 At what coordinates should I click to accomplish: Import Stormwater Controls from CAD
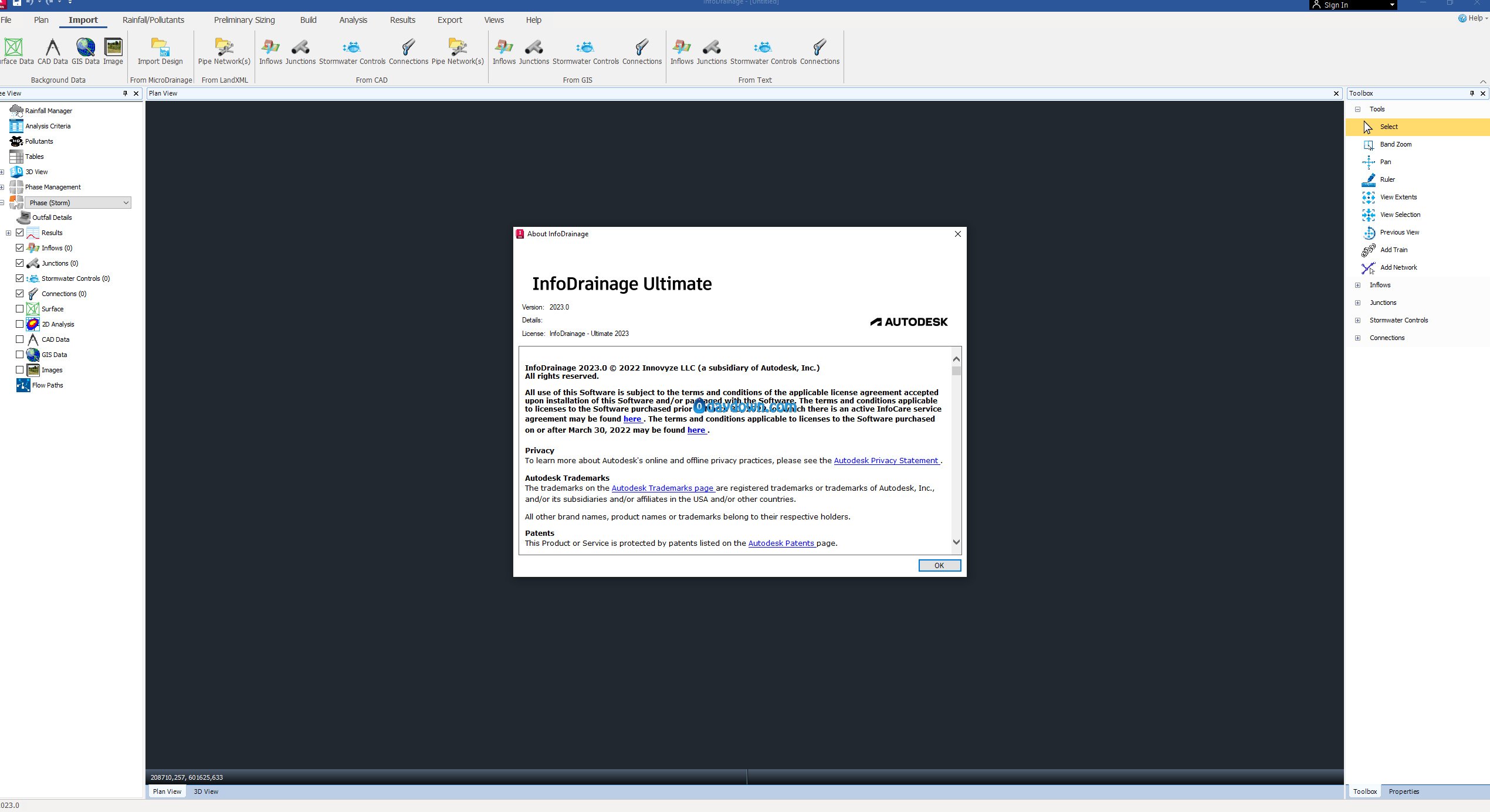click(x=352, y=51)
